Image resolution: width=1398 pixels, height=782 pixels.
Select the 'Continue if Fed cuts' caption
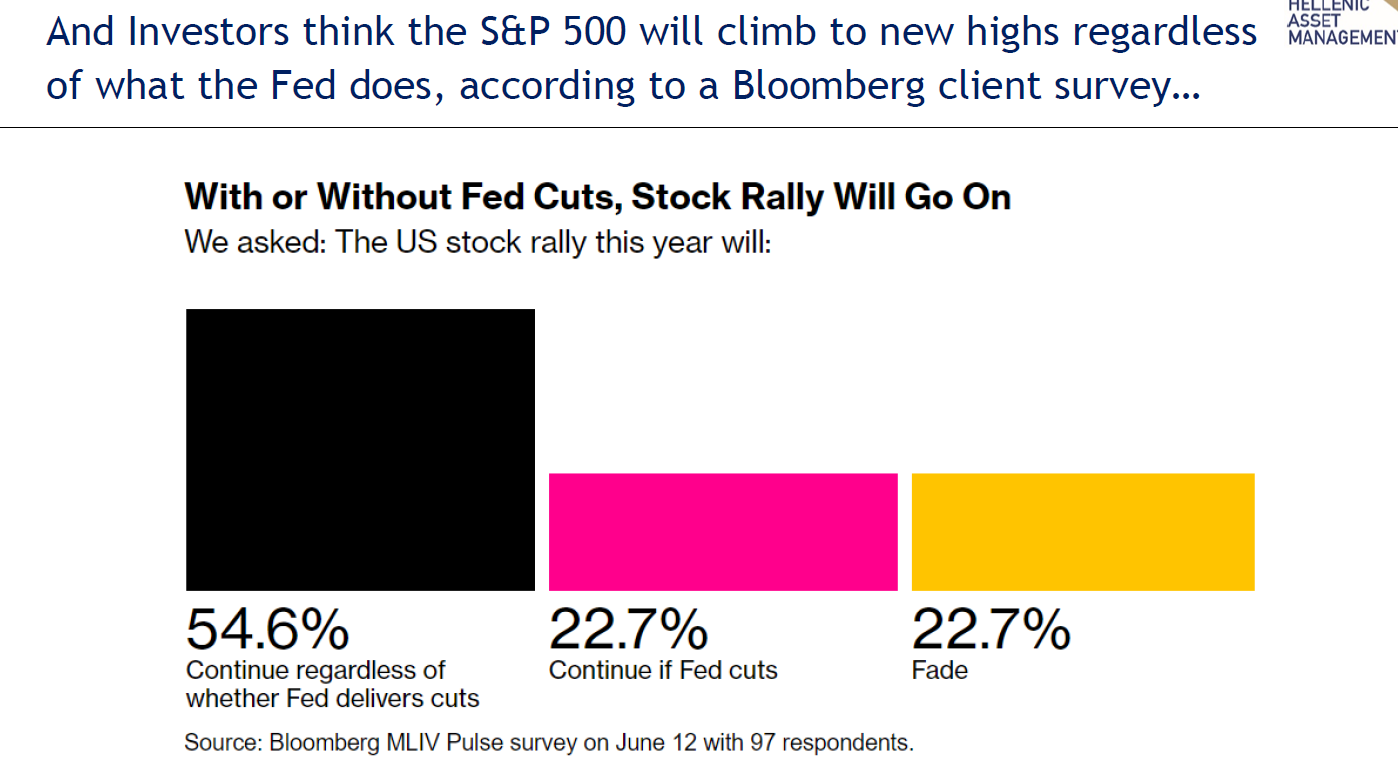pyautogui.click(x=663, y=670)
